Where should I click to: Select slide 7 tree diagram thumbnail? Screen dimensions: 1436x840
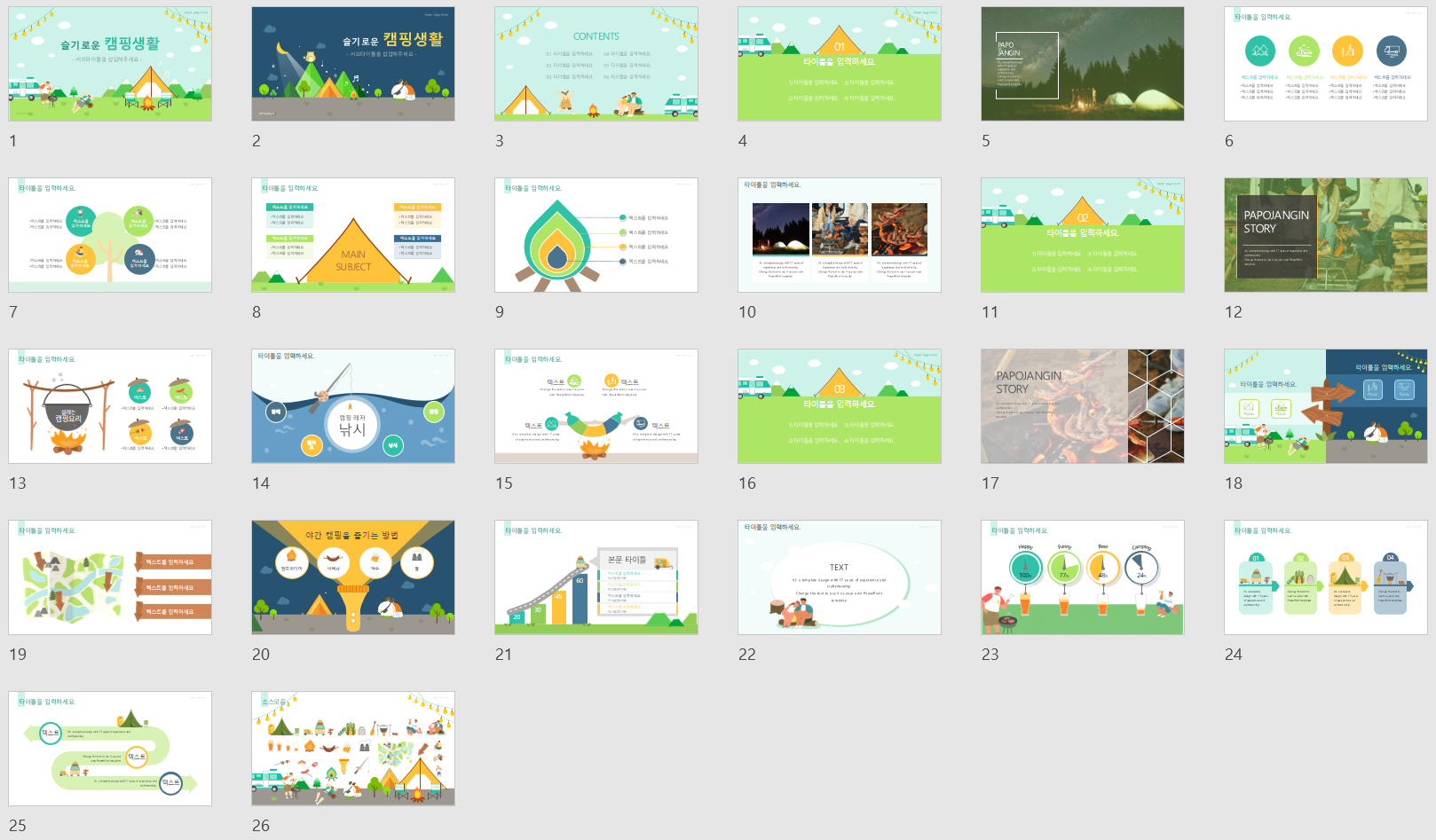tap(110, 235)
